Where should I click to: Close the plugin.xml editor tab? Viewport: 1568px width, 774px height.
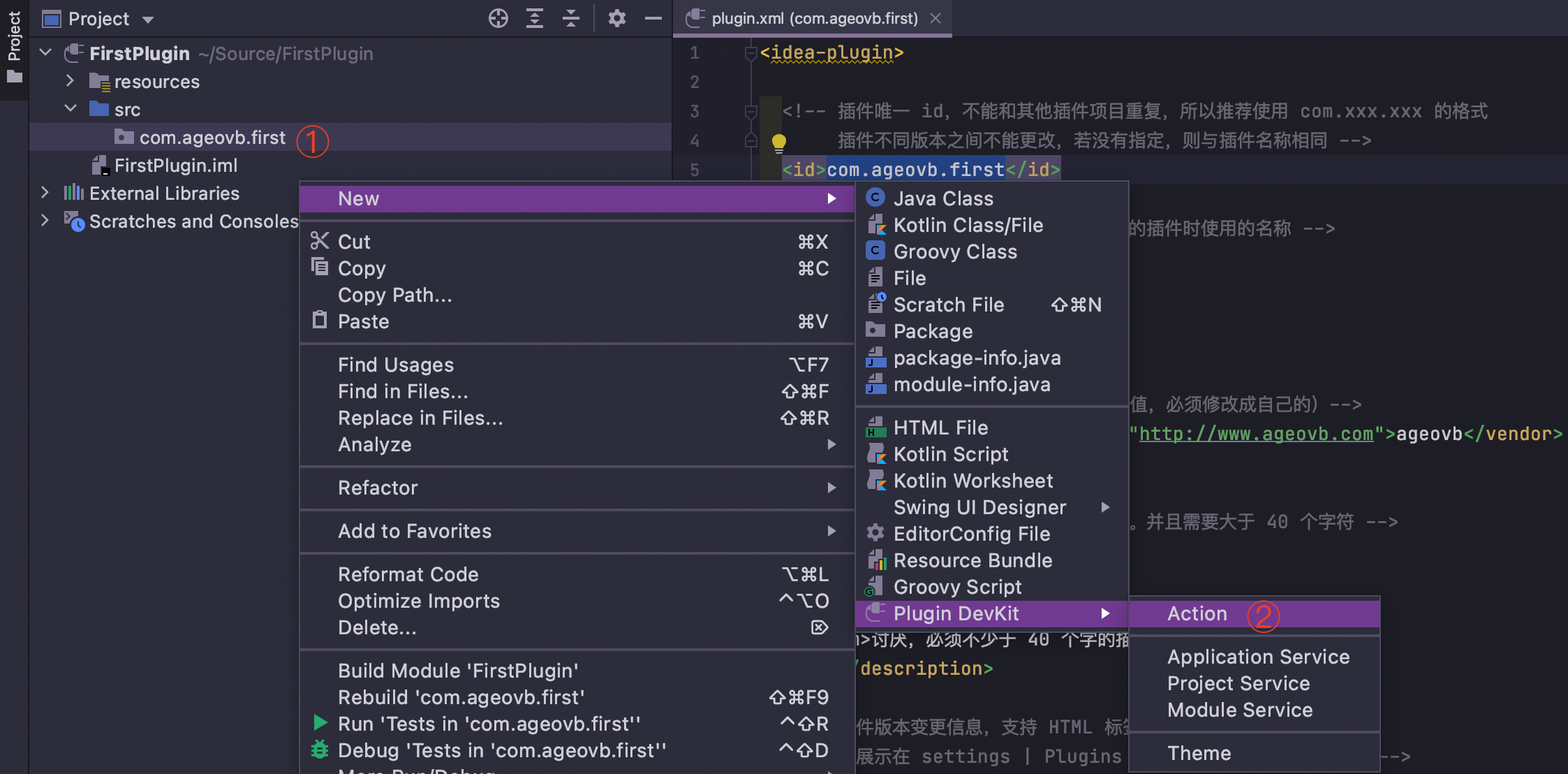click(x=935, y=18)
